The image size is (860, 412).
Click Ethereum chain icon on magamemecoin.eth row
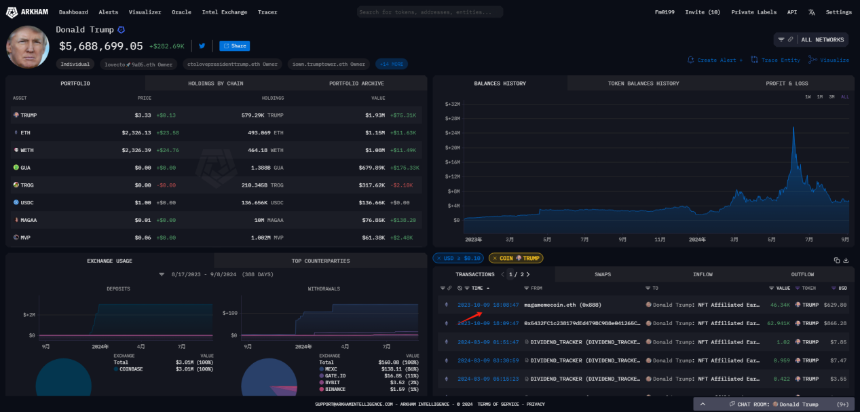(445, 304)
